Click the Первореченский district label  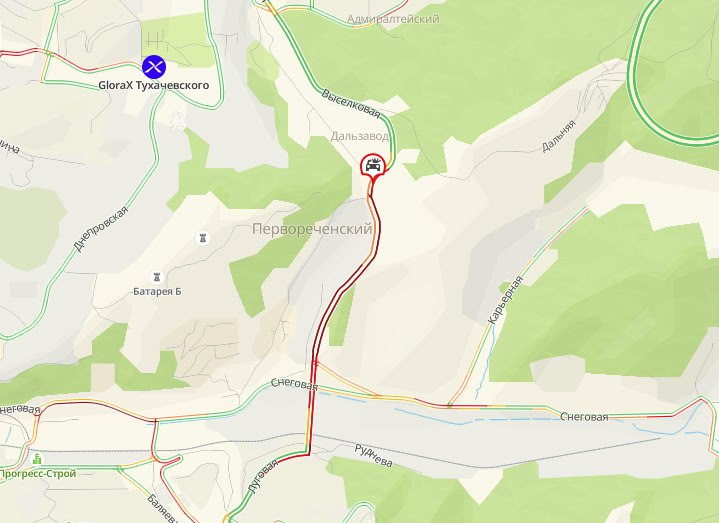click(x=312, y=229)
